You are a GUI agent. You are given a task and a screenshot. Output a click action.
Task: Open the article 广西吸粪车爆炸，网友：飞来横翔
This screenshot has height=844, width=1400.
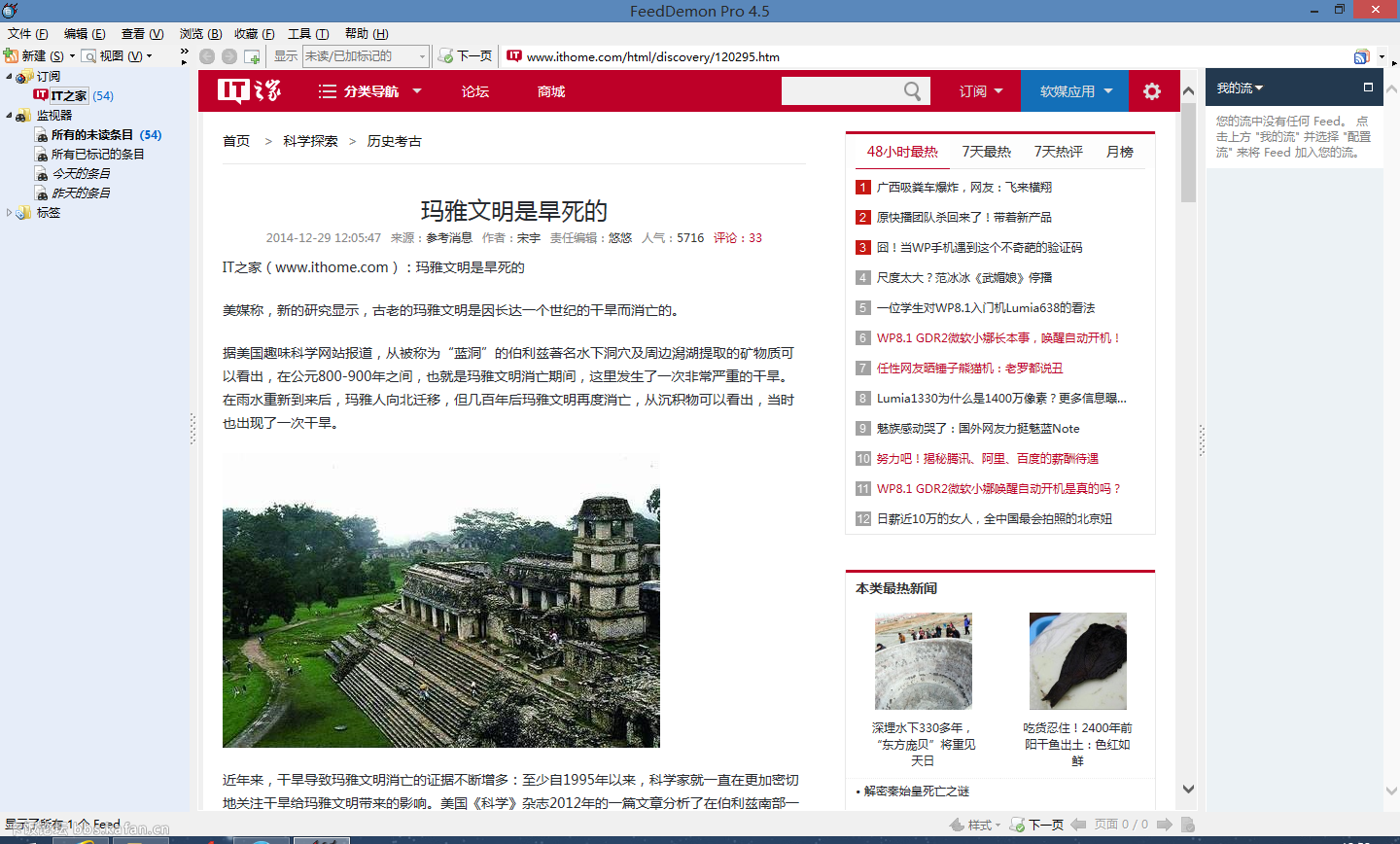[964, 187]
